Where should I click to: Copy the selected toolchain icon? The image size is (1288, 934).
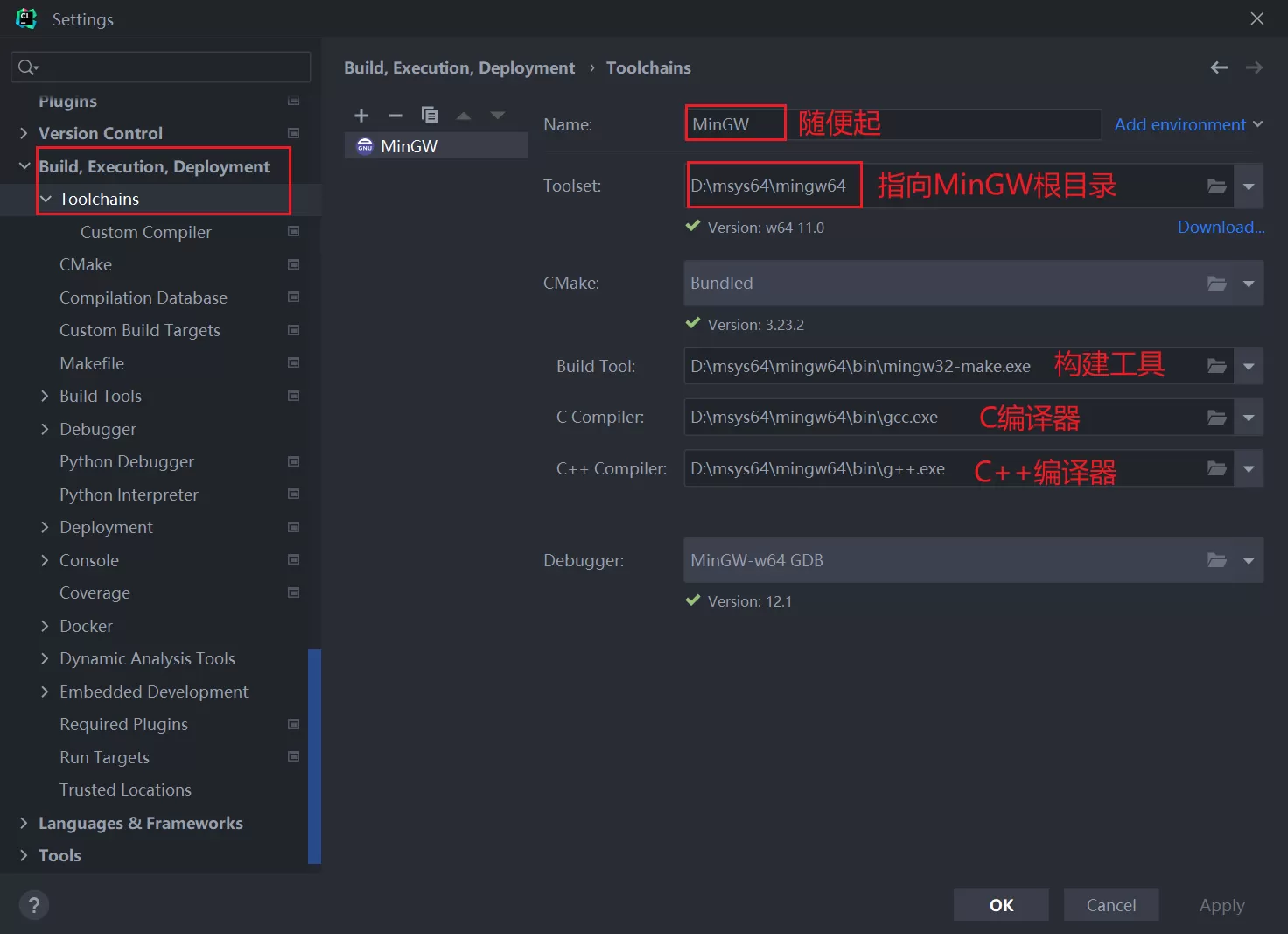430,116
